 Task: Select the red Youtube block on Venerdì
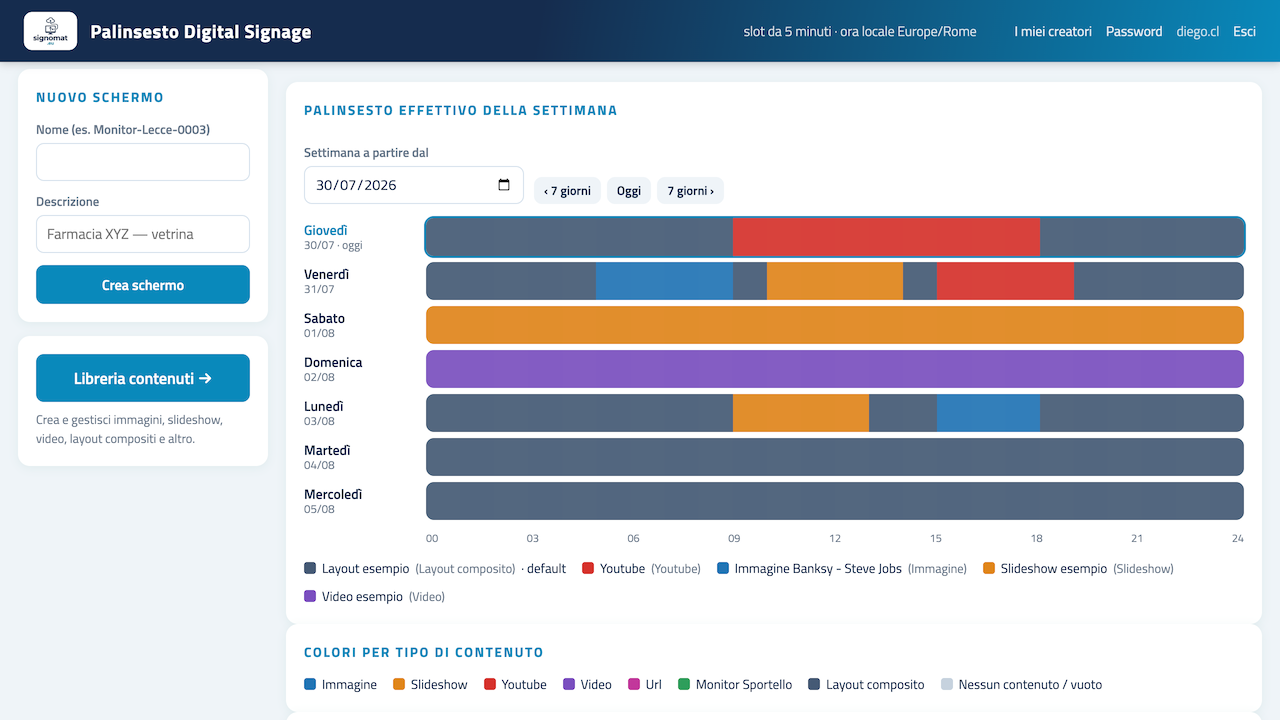(x=1005, y=281)
